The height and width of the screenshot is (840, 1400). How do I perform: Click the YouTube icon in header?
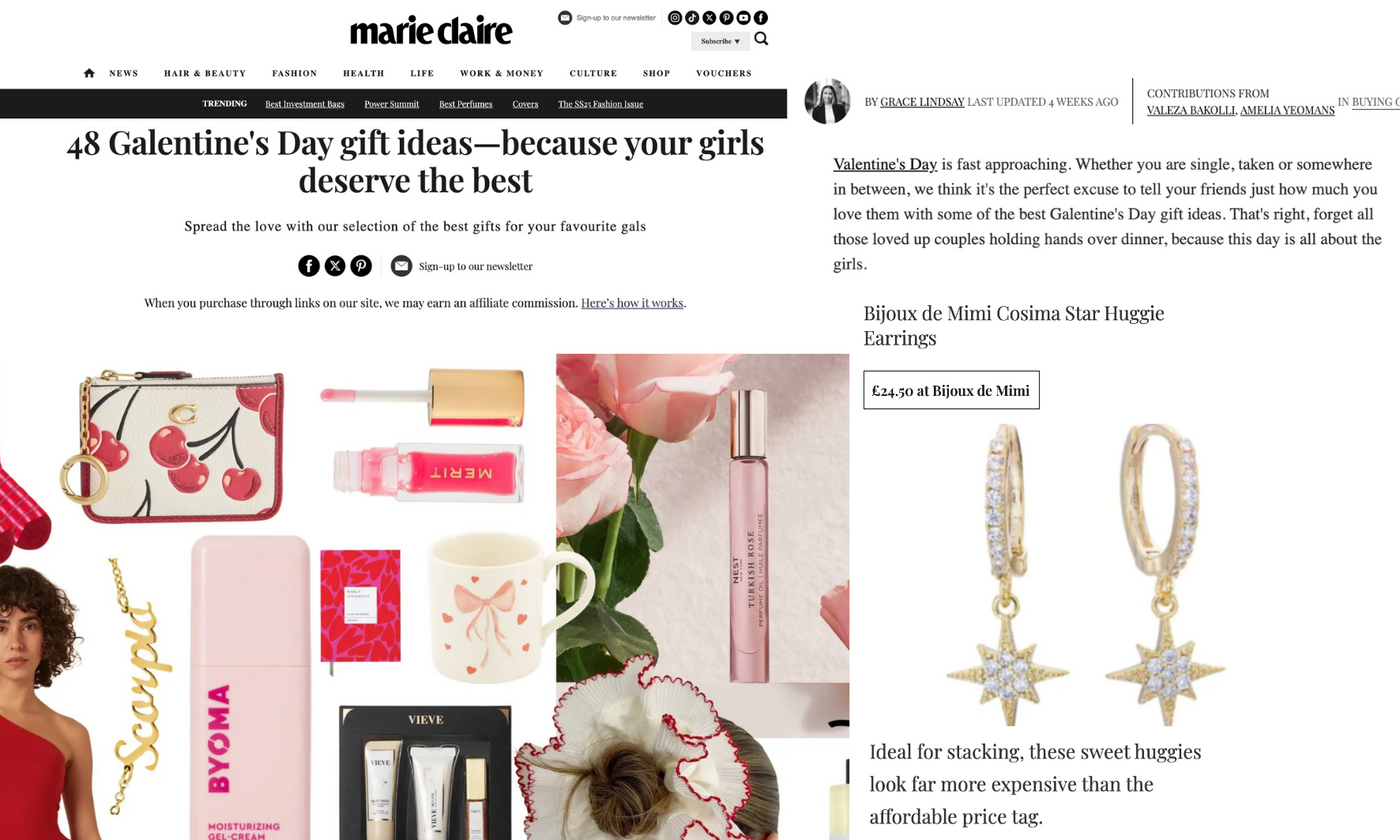[744, 18]
